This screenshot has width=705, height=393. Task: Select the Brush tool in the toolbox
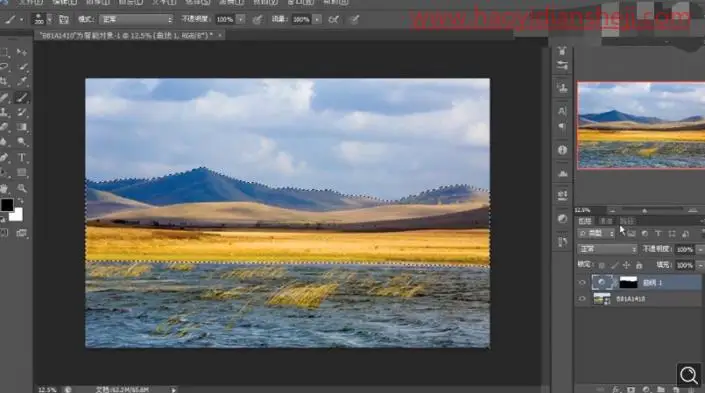click(x=22, y=97)
